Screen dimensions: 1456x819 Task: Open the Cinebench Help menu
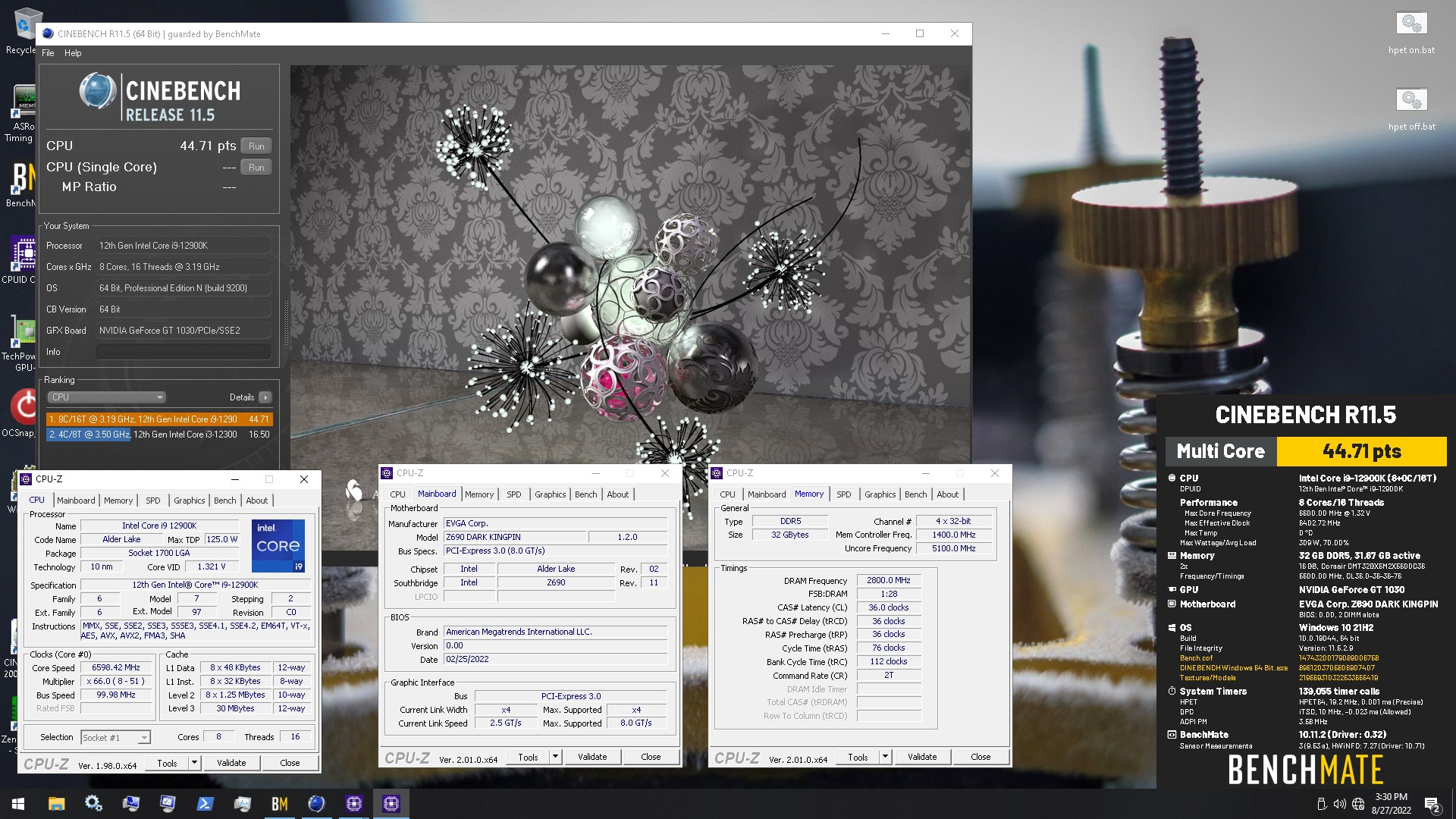point(73,53)
